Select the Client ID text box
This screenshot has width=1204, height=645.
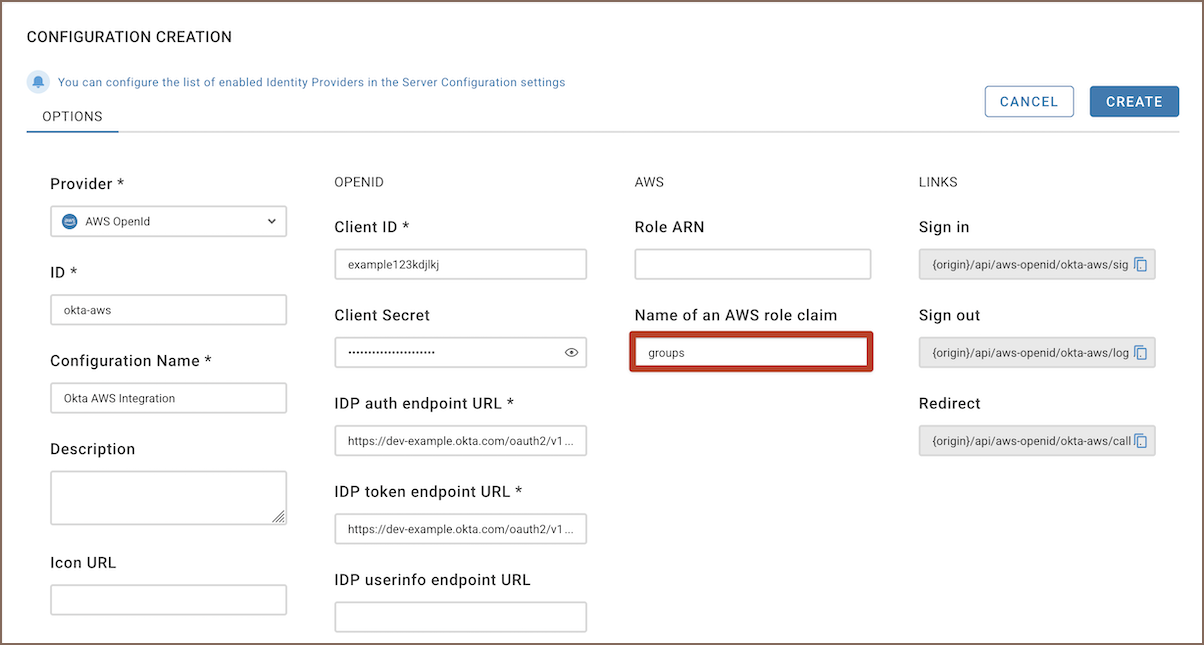(x=460, y=265)
